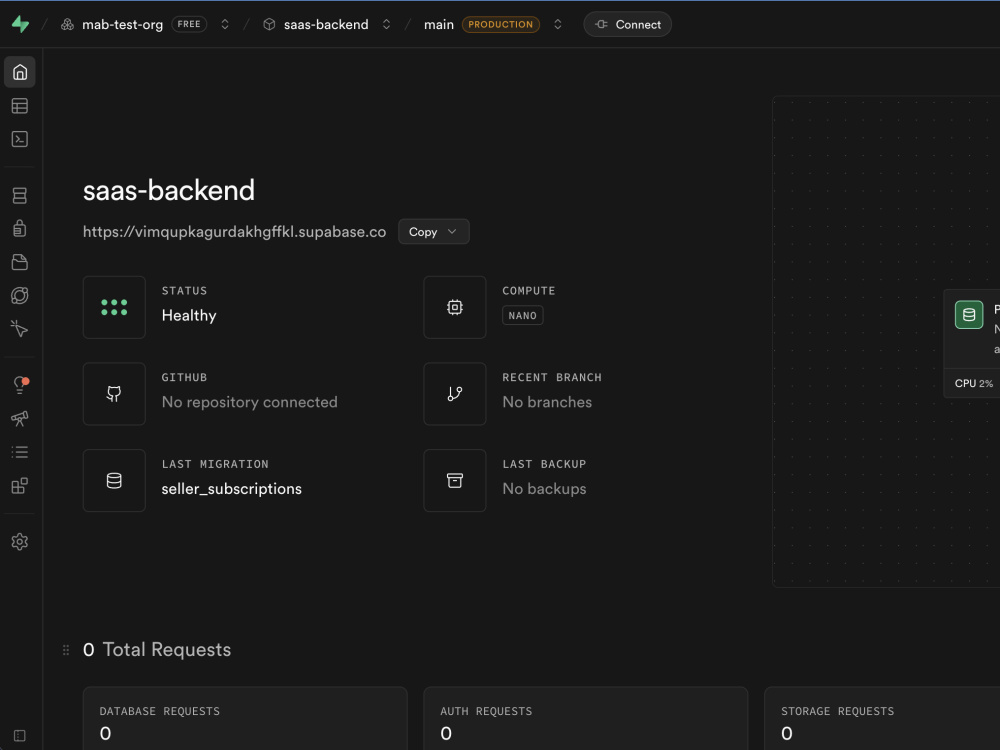Click the organization icon next to mab-test-org

pyautogui.click(x=67, y=24)
